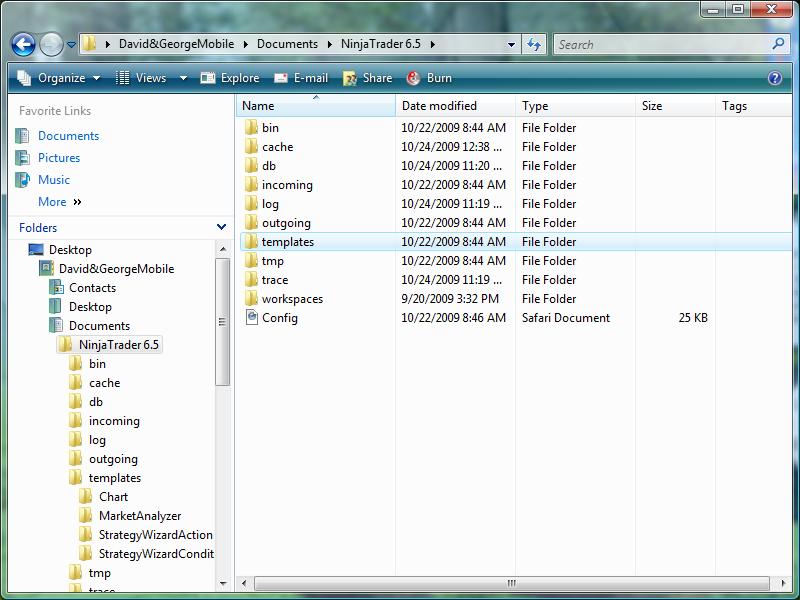
Task: Sort by Type column header
Action: click(575, 106)
